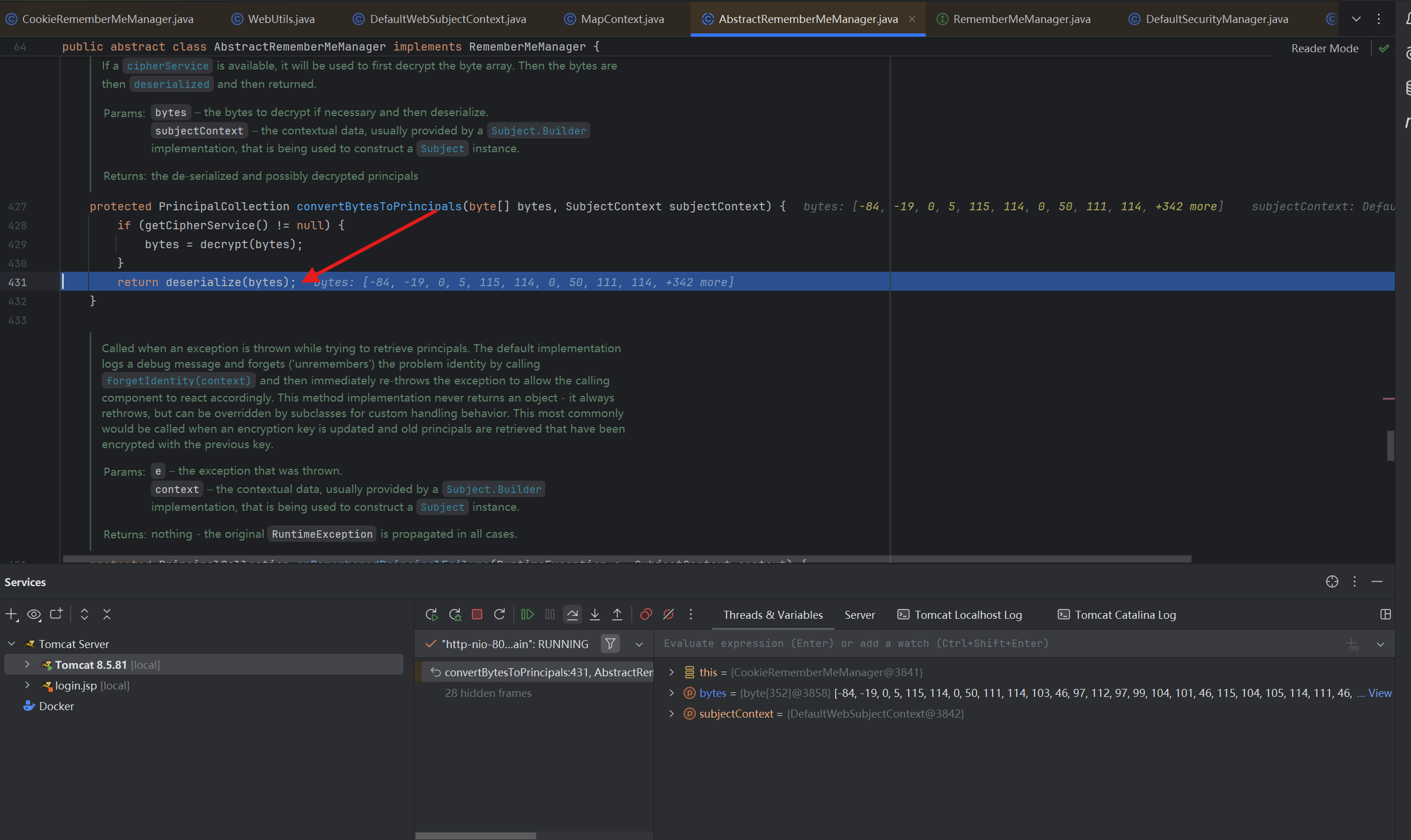Screen dimensions: 1411x840
Task: Click Resume Program icon
Action: 527,614
